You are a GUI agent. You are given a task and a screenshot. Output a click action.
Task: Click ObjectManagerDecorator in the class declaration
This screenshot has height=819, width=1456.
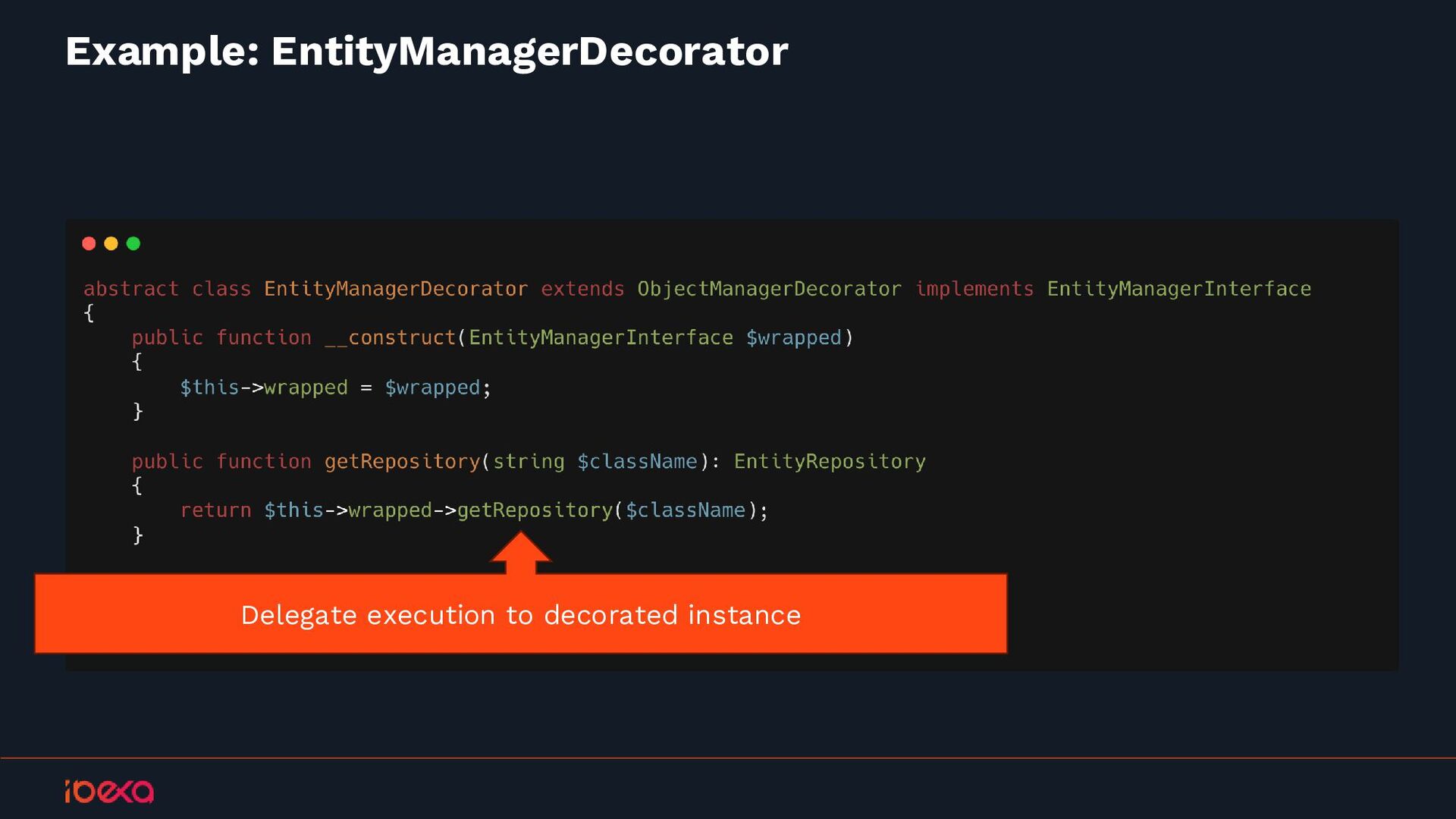[x=769, y=289]
